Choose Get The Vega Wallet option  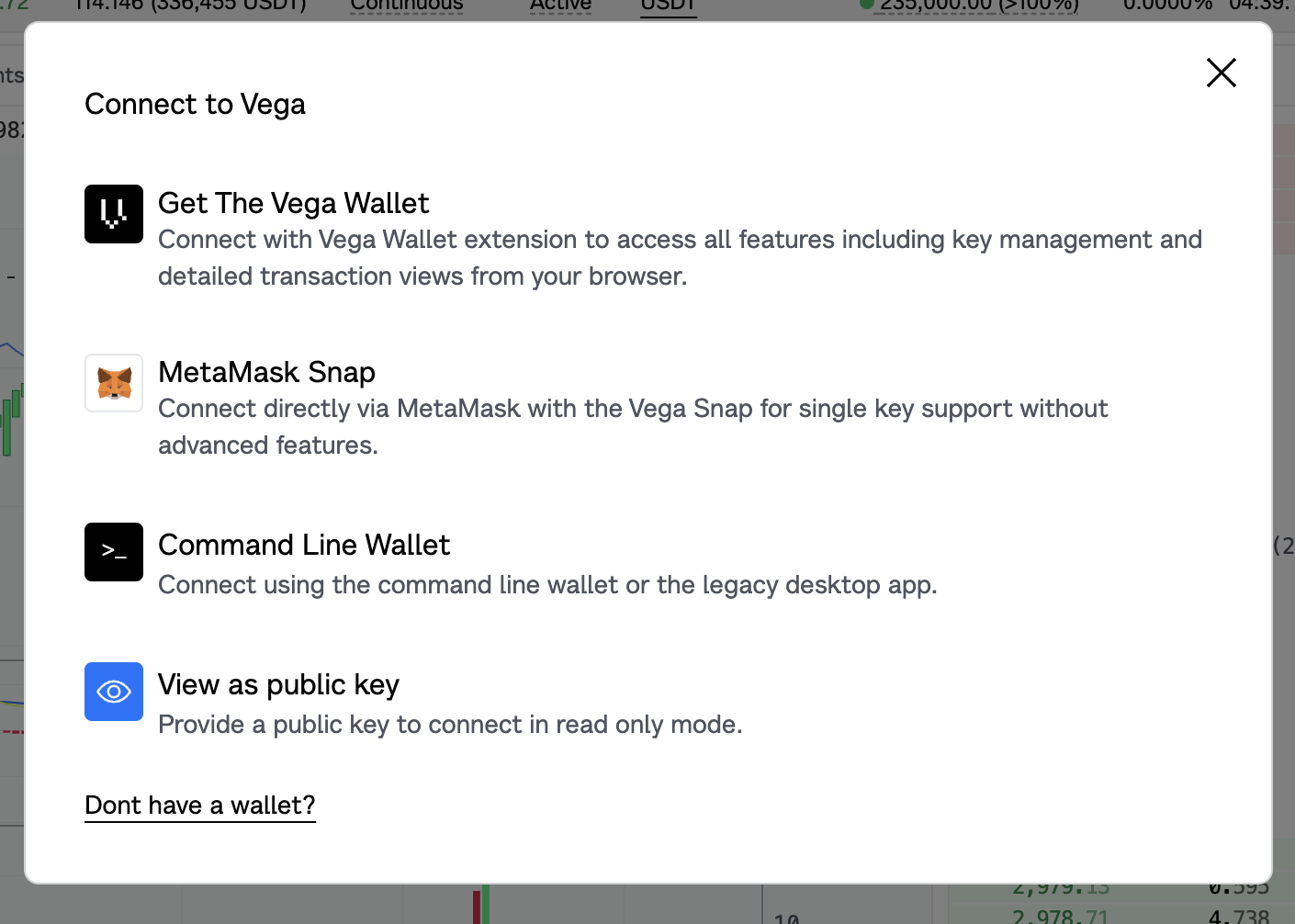click(x=293, y=203)
